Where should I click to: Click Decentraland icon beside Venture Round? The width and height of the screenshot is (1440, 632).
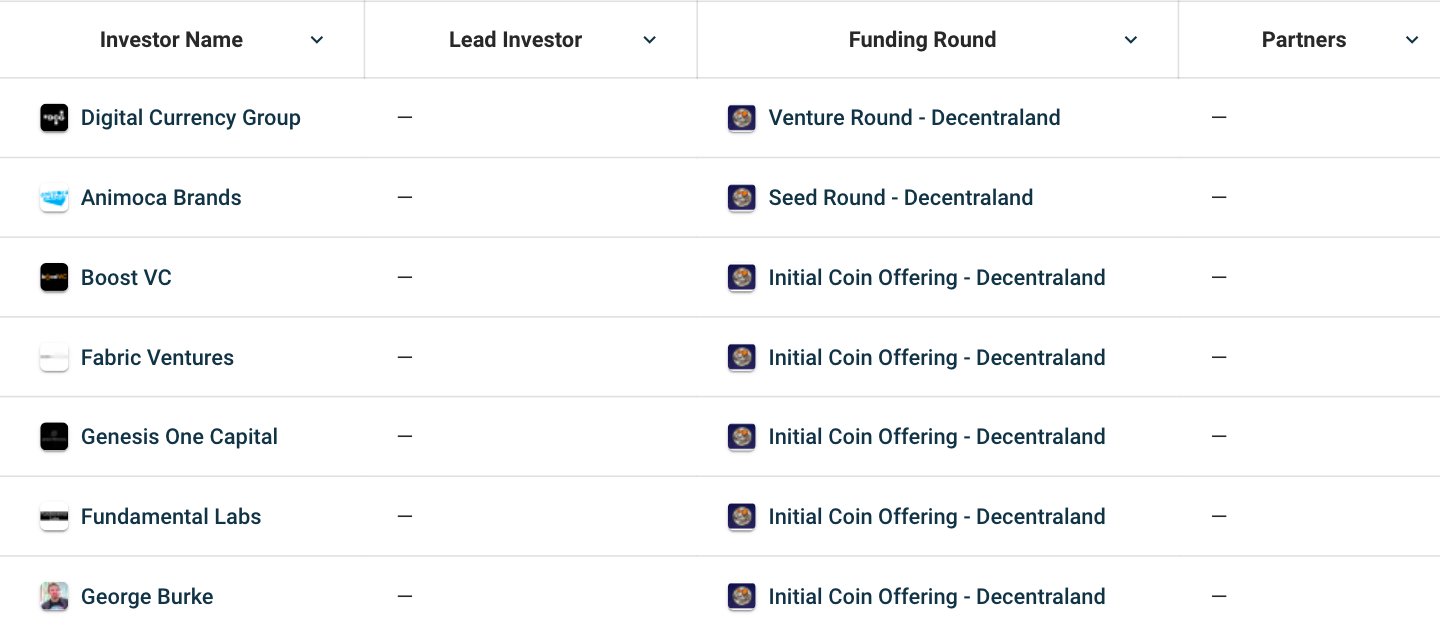click(741, 118)
